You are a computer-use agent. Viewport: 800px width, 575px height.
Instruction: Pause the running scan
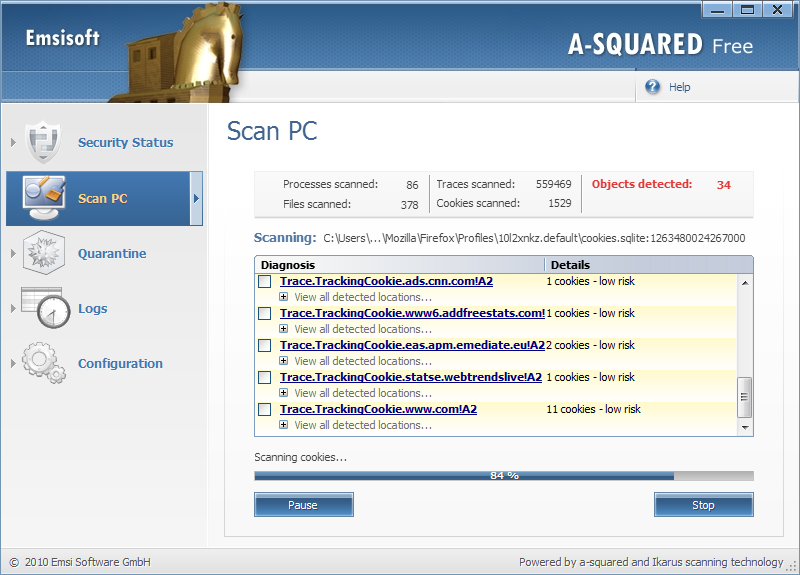(x=304, y=505)
